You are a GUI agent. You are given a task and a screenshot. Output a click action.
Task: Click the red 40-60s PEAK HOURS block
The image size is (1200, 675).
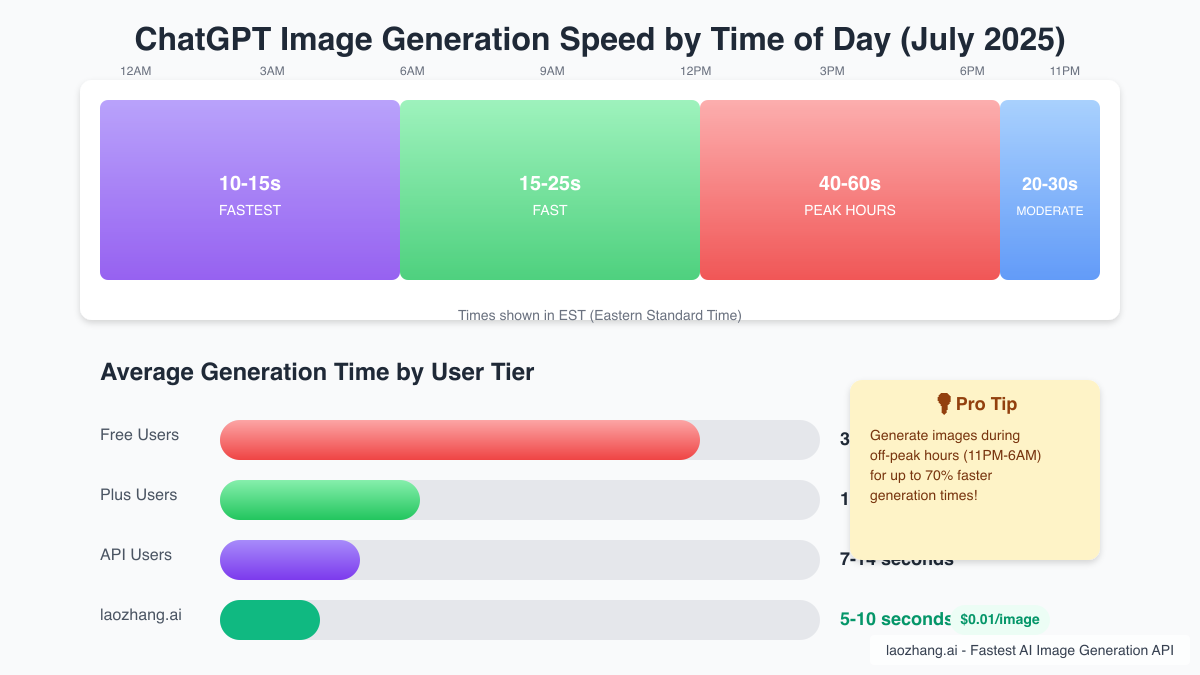(850, 190)
